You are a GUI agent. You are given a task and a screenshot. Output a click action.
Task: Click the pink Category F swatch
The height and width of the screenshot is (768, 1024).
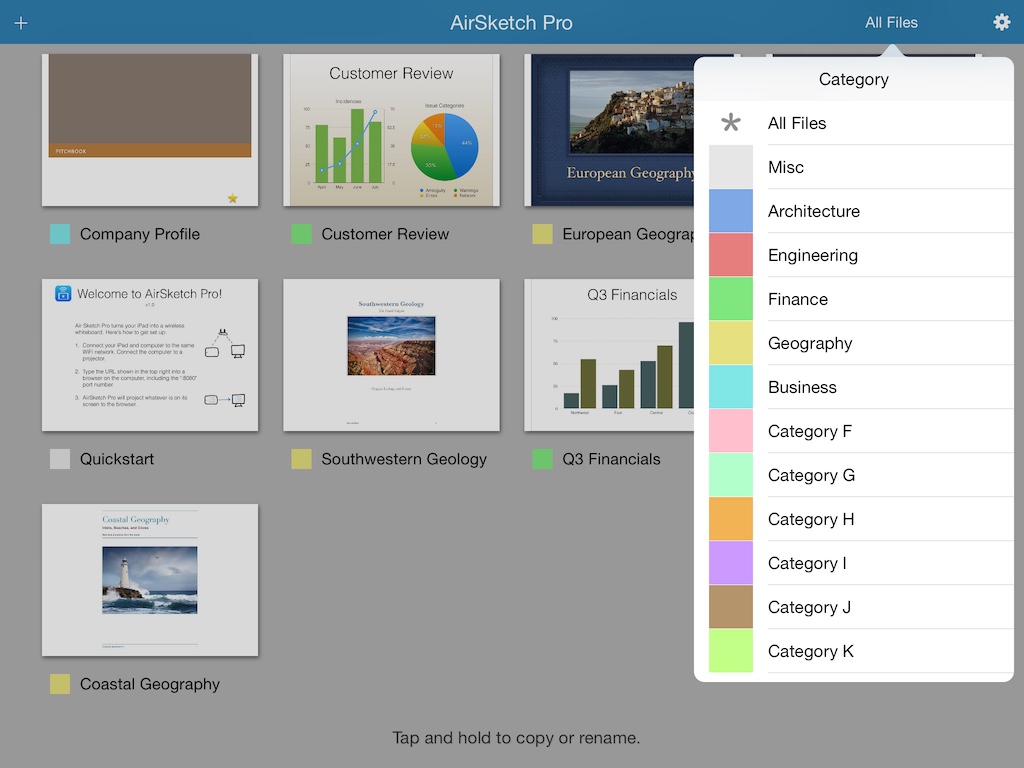(x=731, y=431)
